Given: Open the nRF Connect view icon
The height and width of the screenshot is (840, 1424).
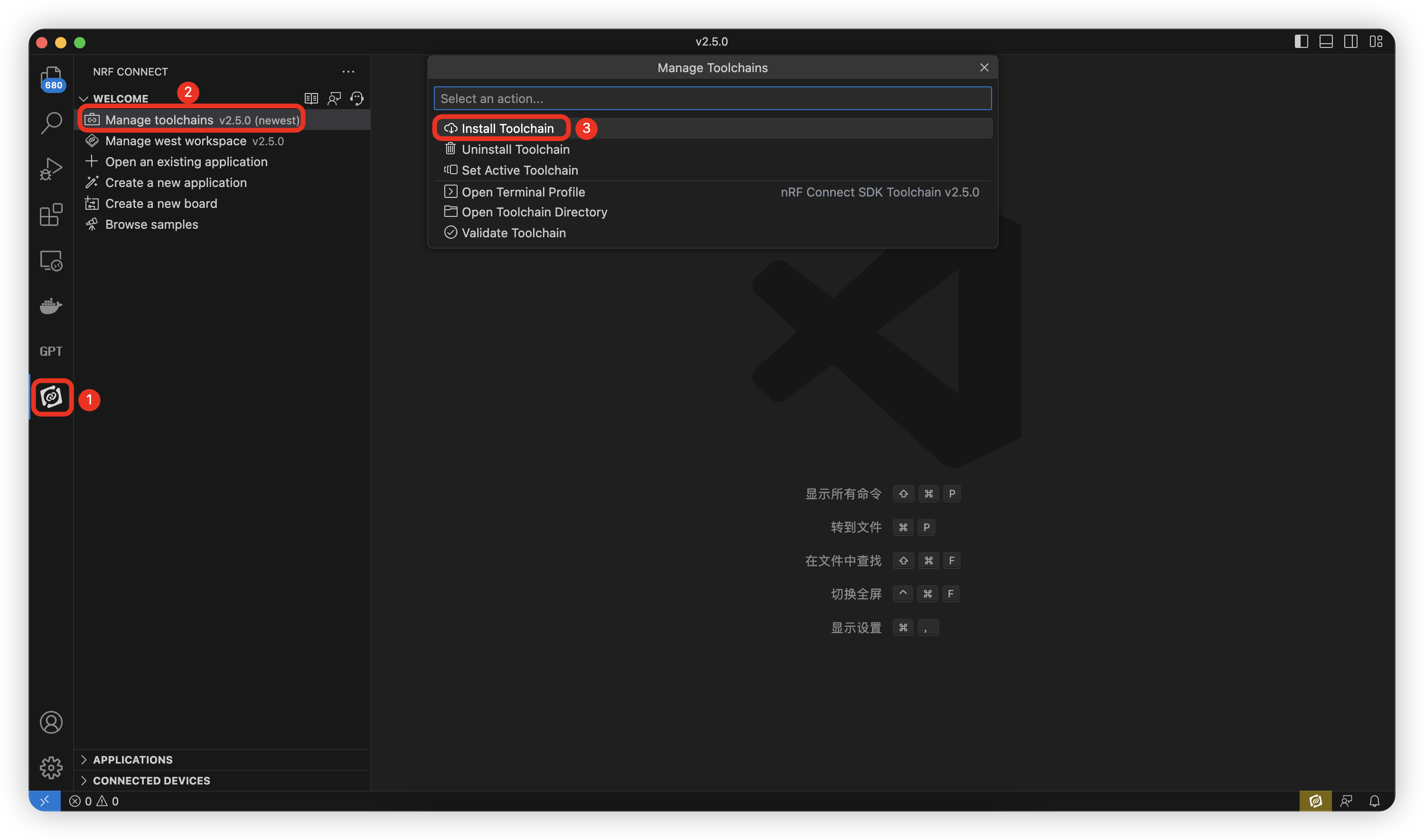Looking at the screenshot, I should point(52,397).
